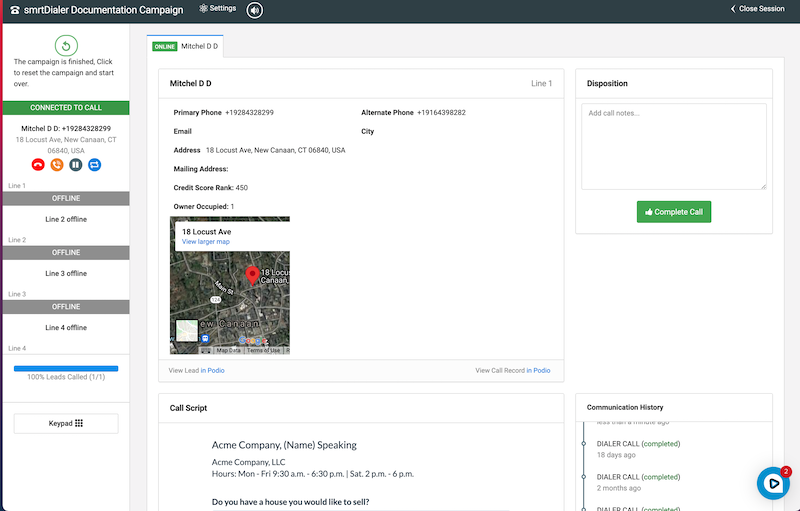Hang up the call with red button

click(38, 164)
